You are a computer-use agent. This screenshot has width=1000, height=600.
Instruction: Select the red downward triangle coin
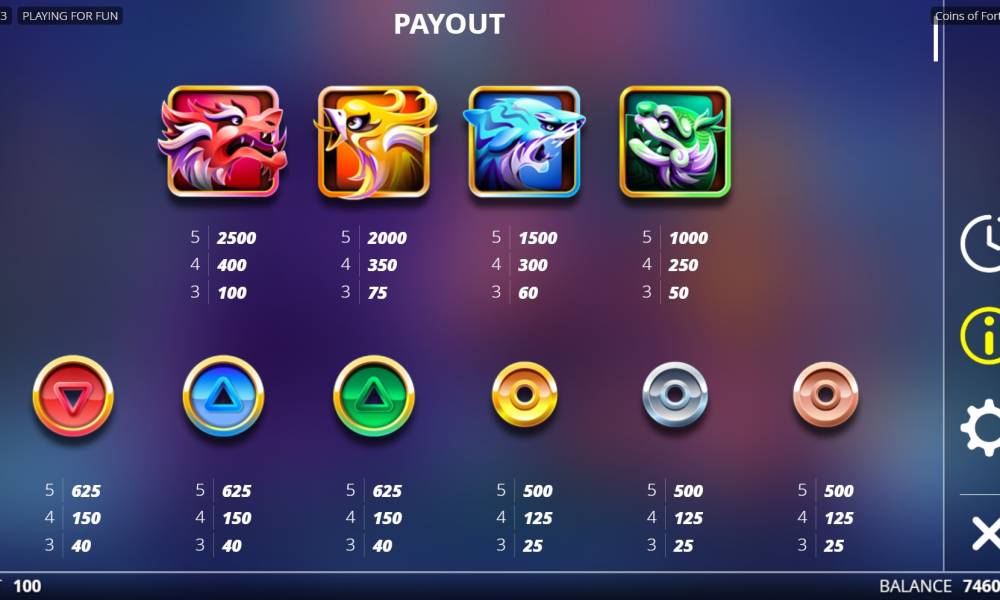73,396
